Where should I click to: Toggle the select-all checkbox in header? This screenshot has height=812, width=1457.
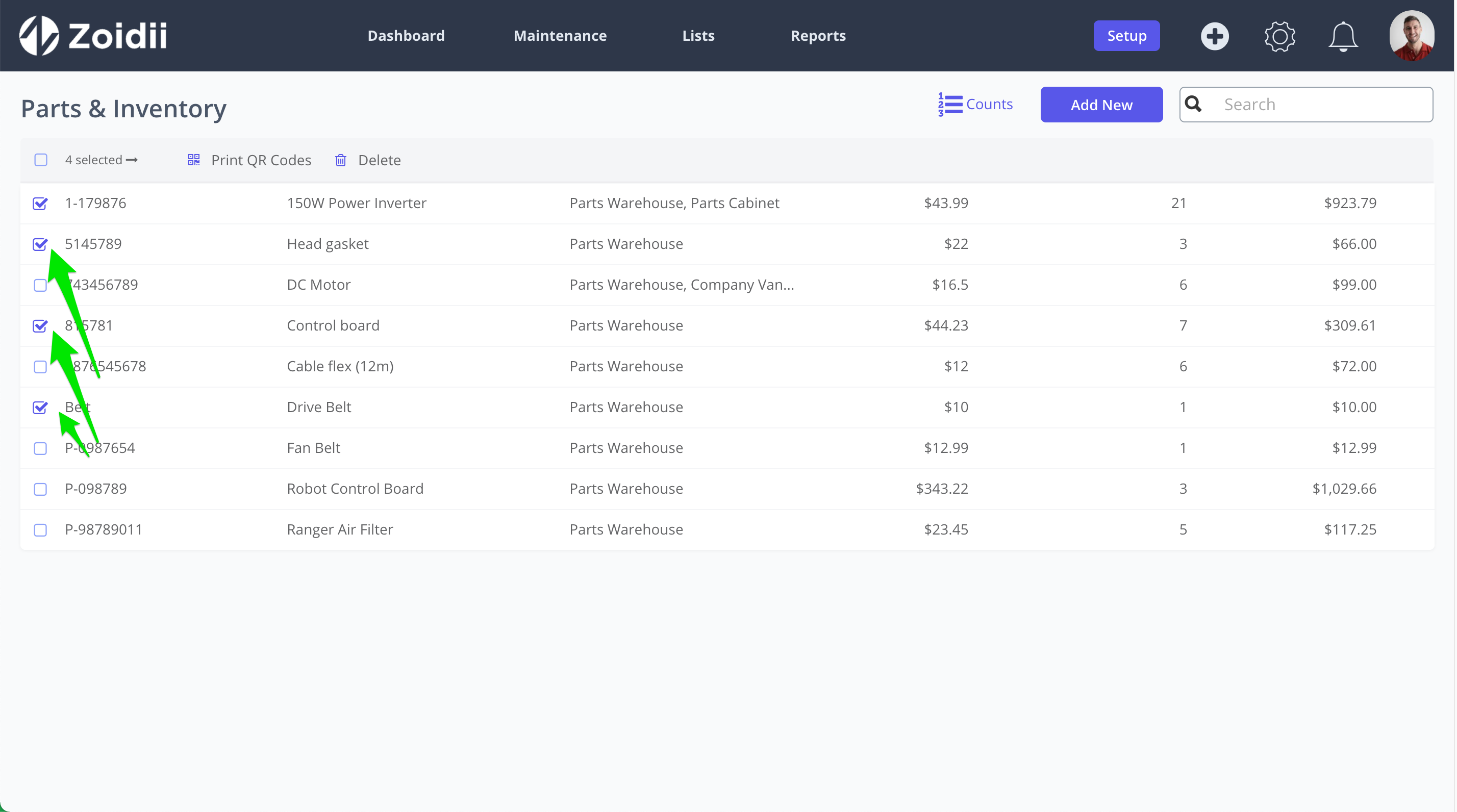click(x=41, y=160)
